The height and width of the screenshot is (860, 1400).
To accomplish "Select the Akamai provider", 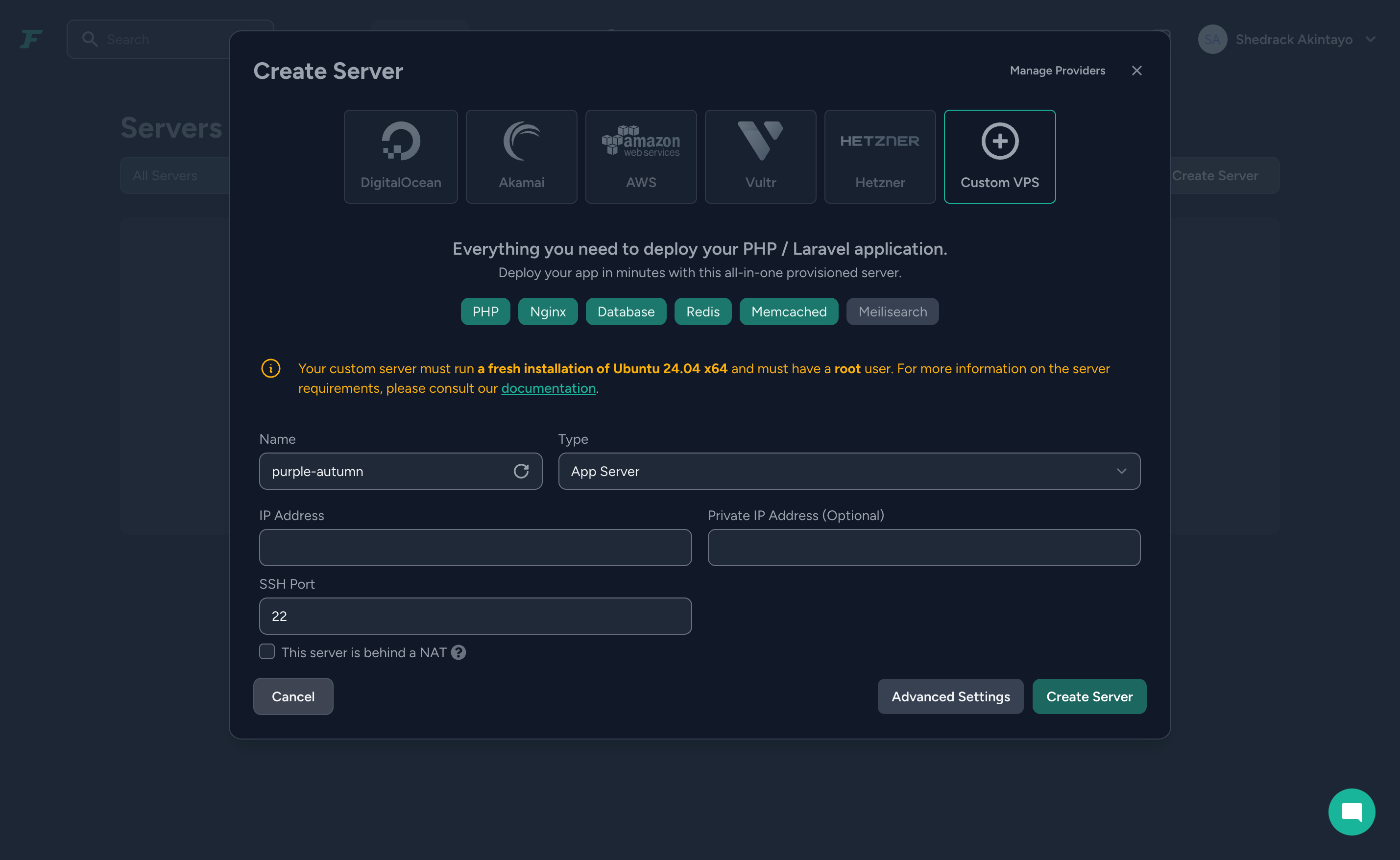I will click(521, 156).
